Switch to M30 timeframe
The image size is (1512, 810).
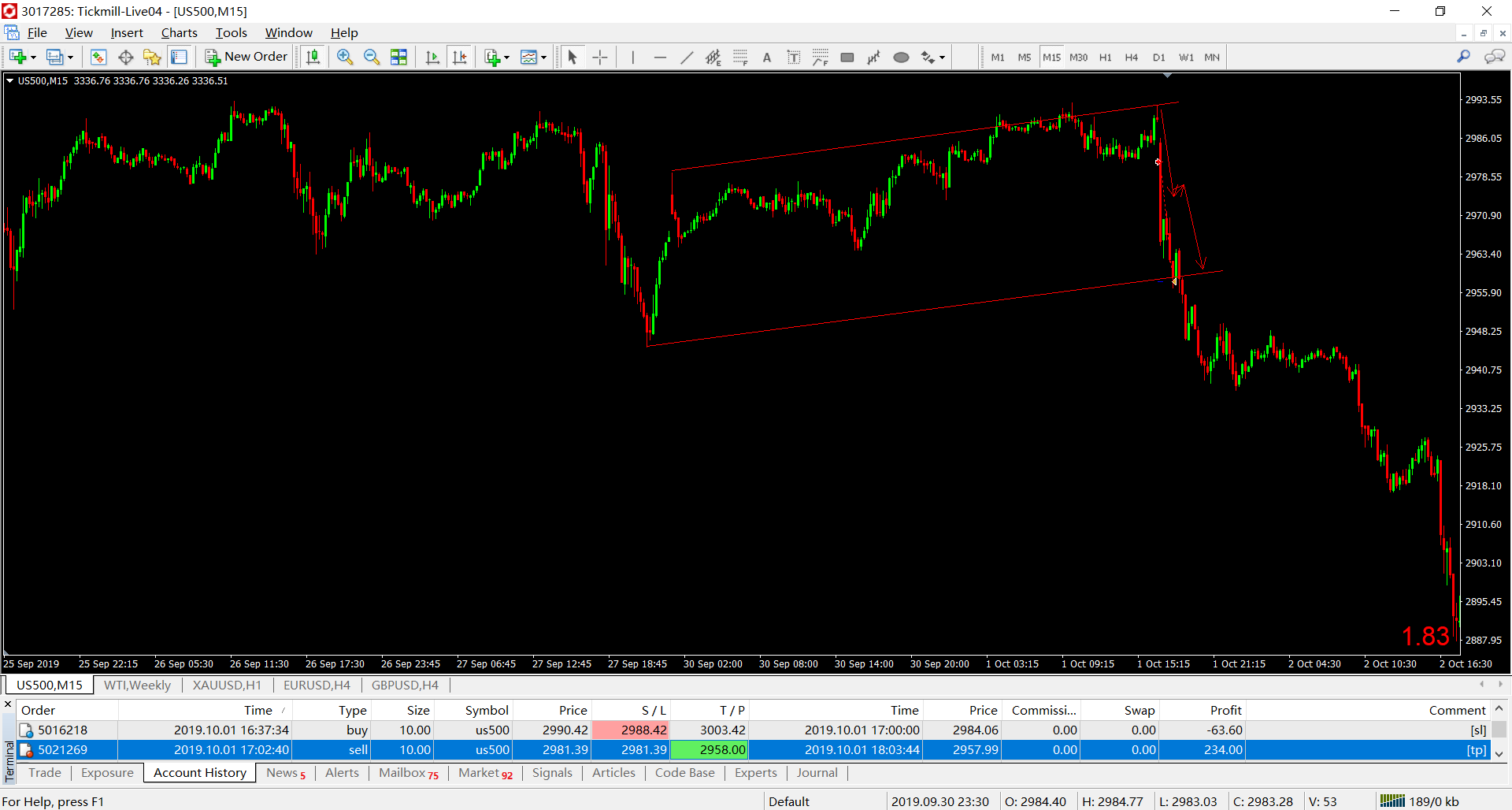click(1078, 57)
